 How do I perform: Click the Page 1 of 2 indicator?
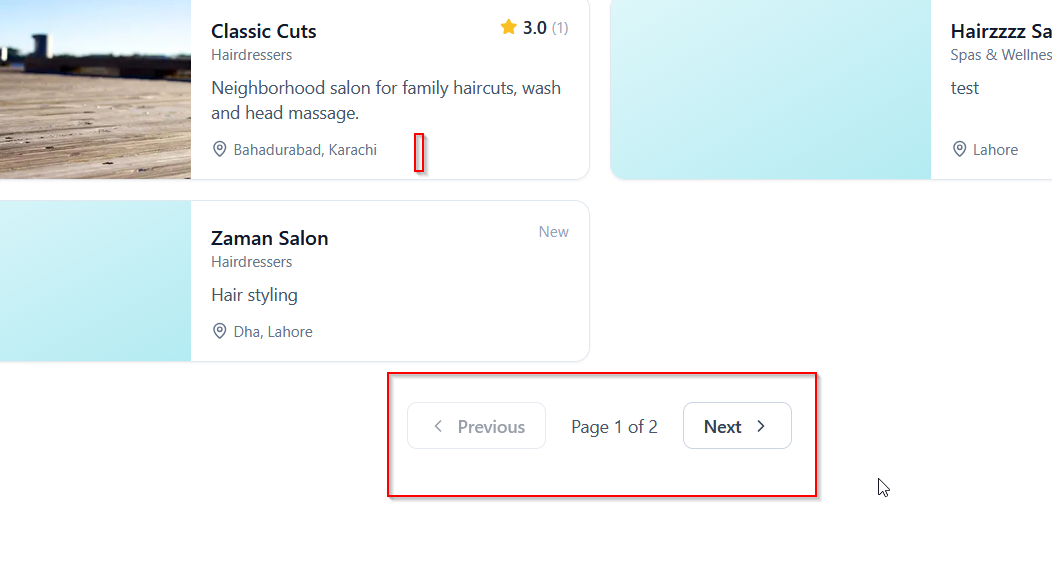(614, 427)
